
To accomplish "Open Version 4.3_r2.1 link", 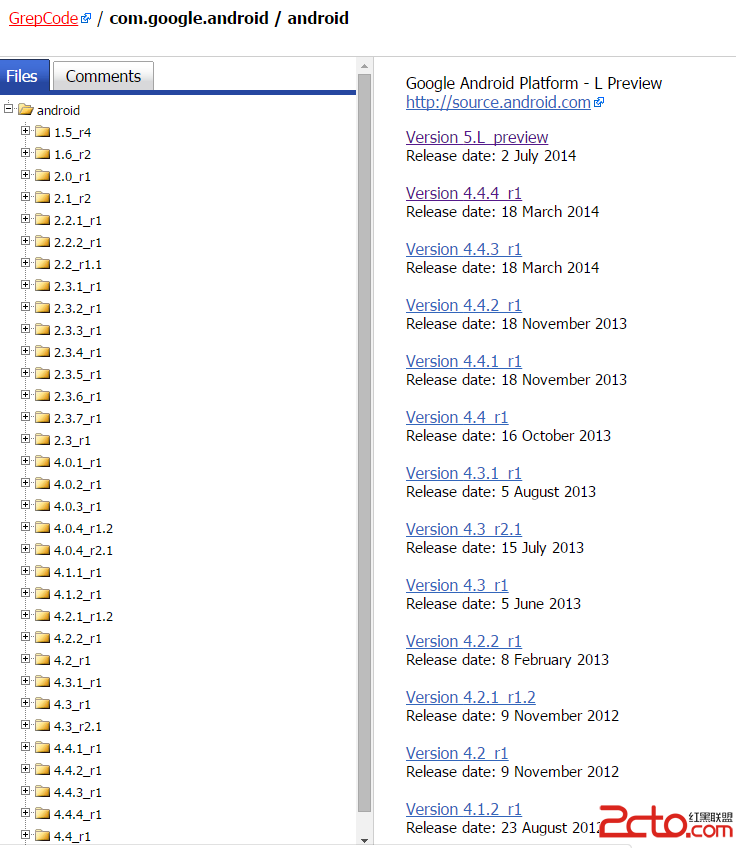I will [x=463, y=529].
